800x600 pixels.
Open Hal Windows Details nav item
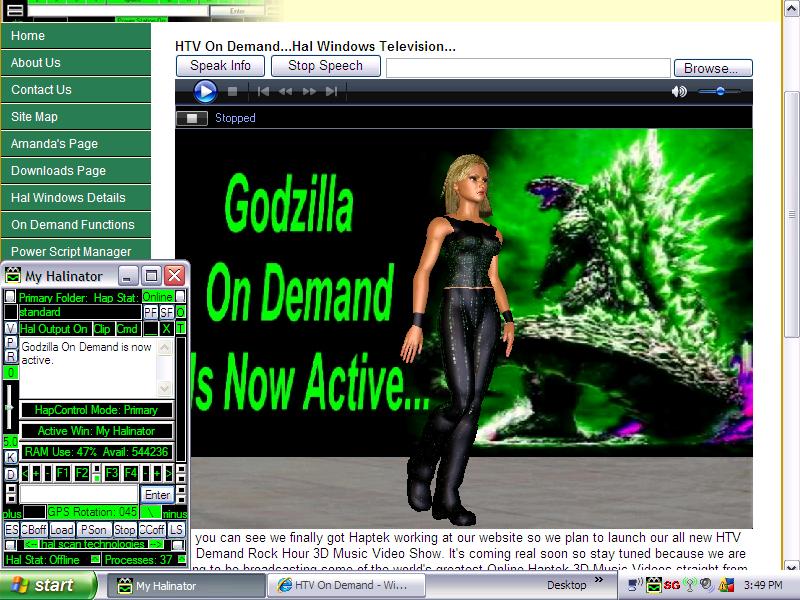pyautogui.click(x=76, y=198)
